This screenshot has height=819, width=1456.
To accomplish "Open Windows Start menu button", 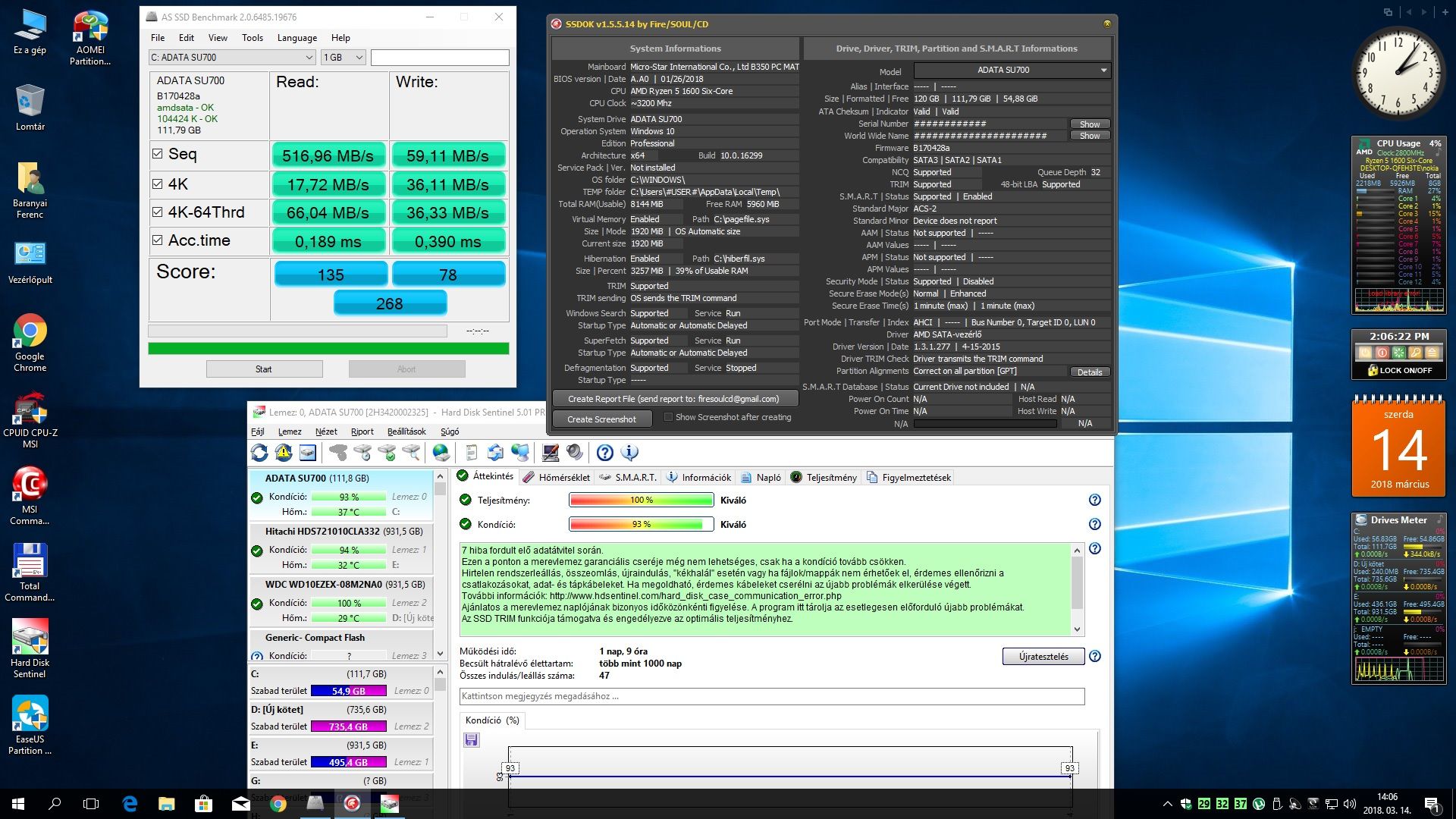I will (x=18, y=804).
